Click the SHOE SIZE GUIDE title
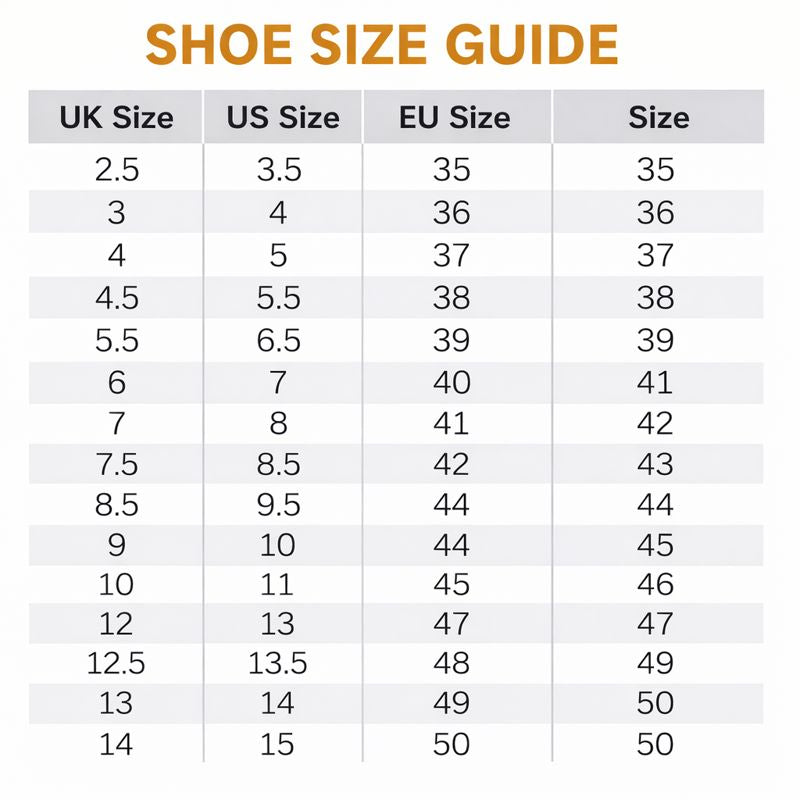The image size is (800, 800). 382,44
